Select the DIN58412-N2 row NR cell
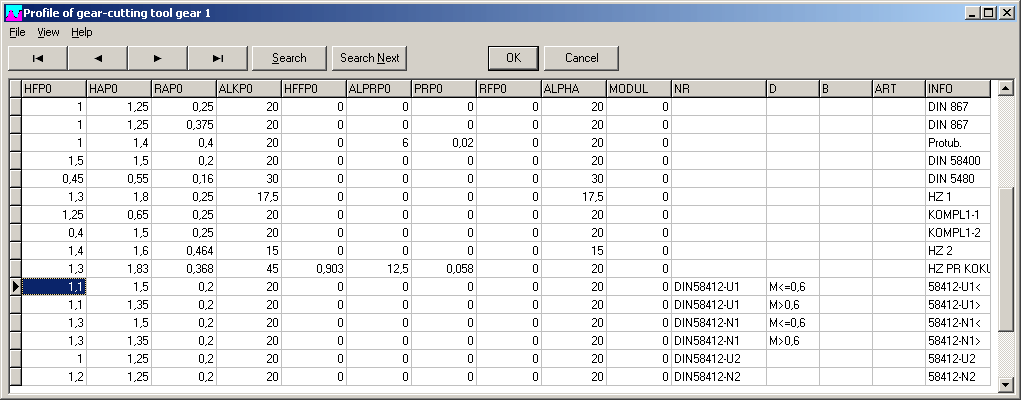Viewport: 1021px width, 400px height. coord(718,376)
